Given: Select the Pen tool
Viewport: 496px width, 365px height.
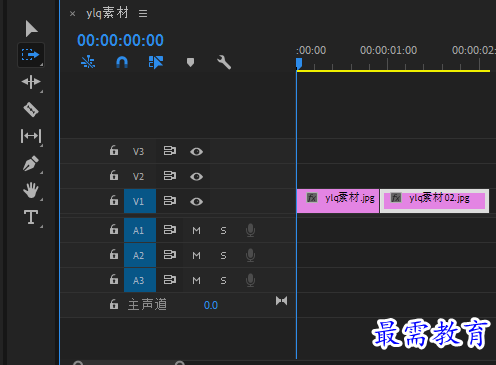Looking at the screenshot, I should point(31,163).
